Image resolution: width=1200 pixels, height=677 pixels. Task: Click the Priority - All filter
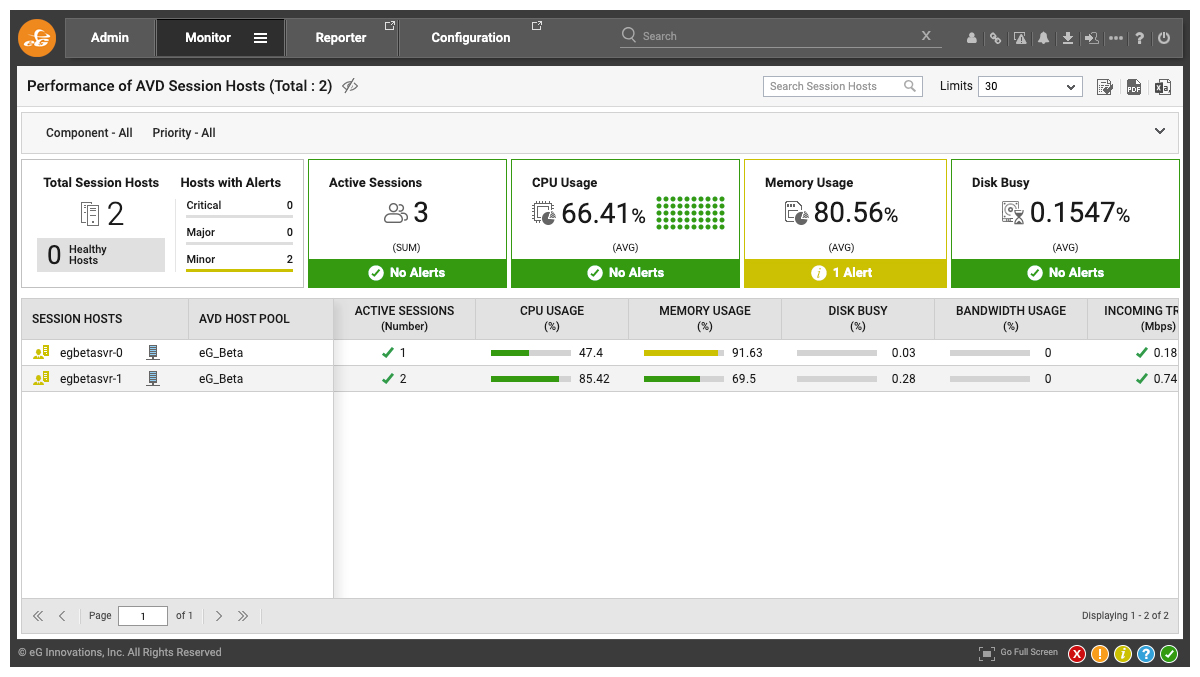(x=184, y=133)
